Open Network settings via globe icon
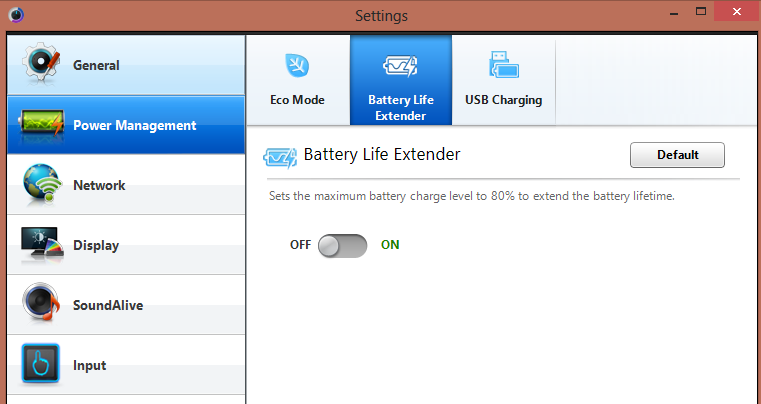 point(40,185)
